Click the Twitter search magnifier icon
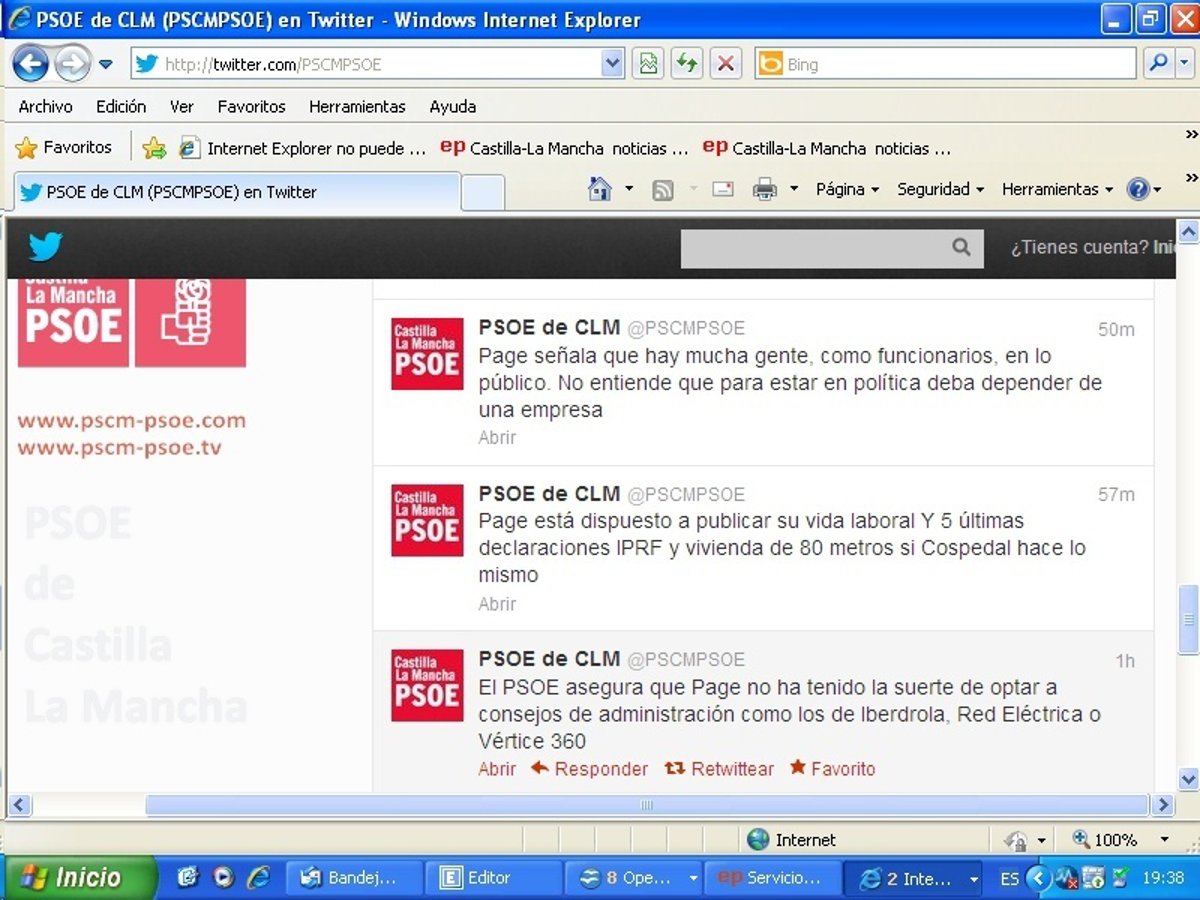The height and width of the screenshot is (900, 1200). (961, 247)
